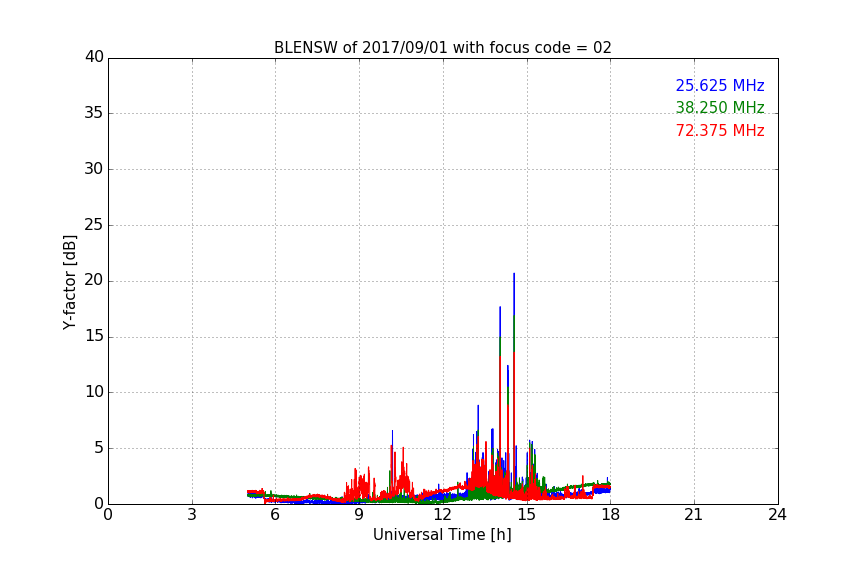Click the y-axis tick label 30
The width and height of the screenshot is (864, 576).
pos(94,169)
